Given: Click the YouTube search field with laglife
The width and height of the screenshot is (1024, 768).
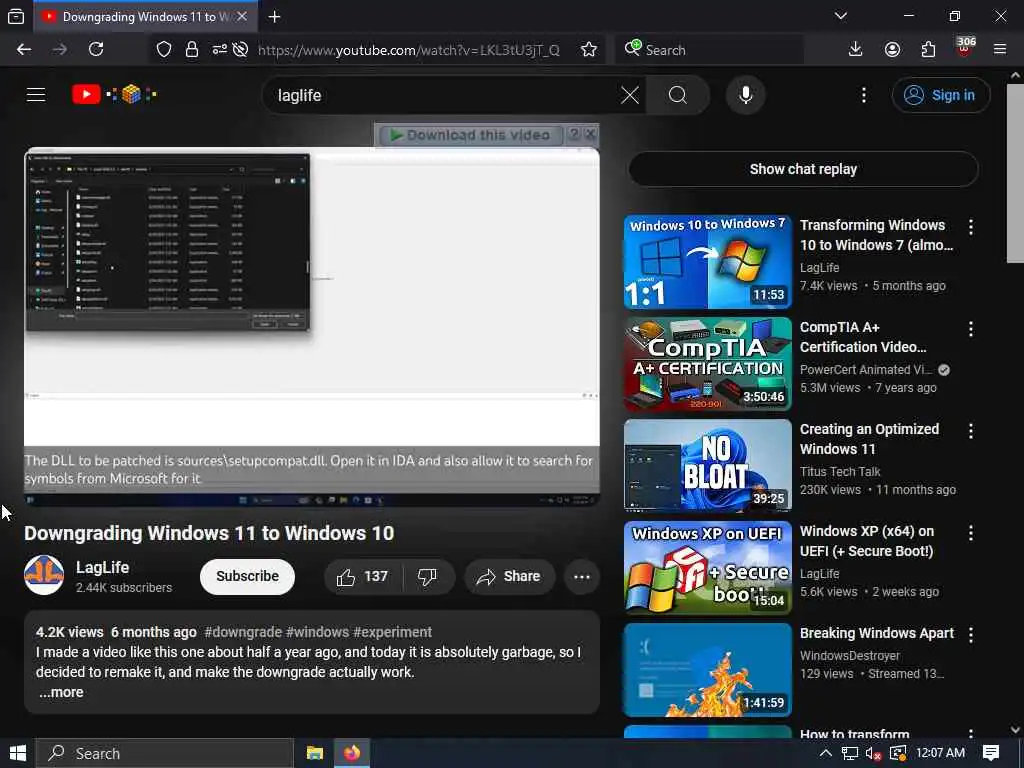Looking at the screenshot, I should click(444, 95).
